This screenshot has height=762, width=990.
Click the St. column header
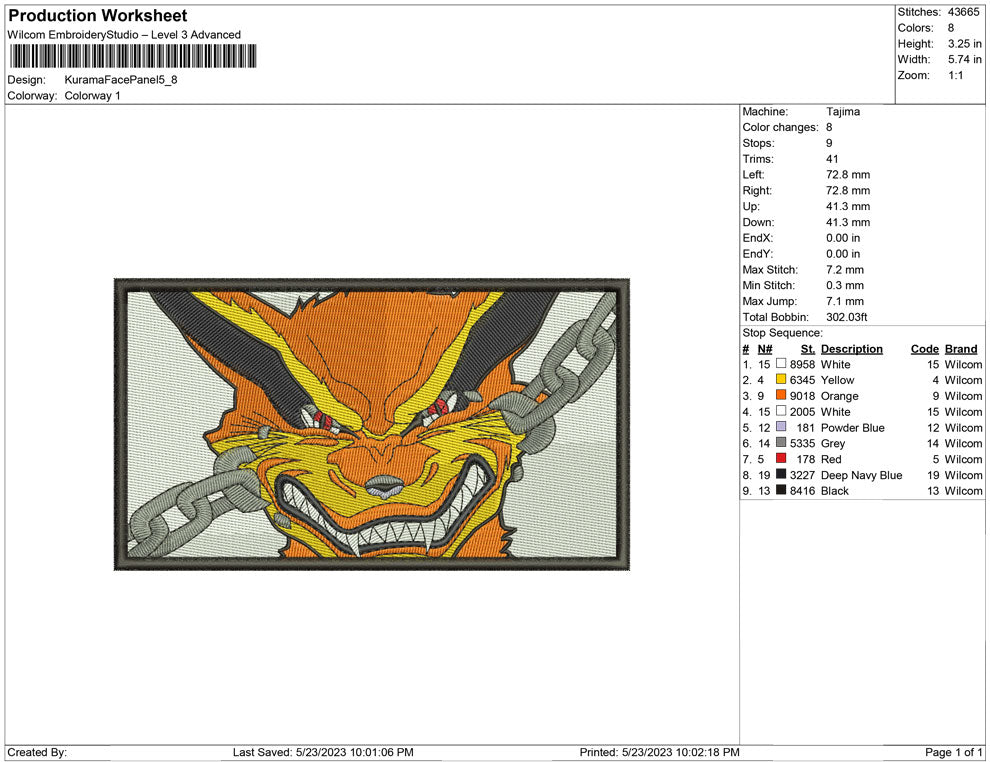[x=808, y=349]
